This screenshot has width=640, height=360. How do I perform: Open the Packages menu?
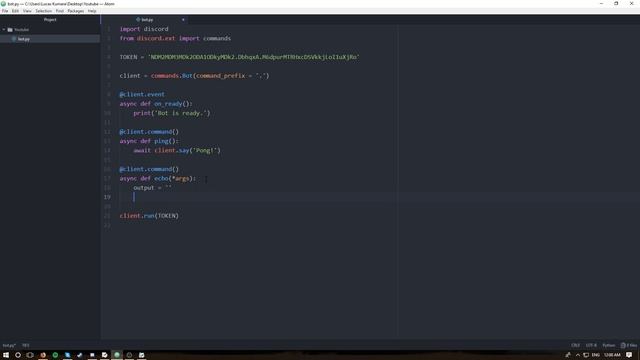point(76,11)
